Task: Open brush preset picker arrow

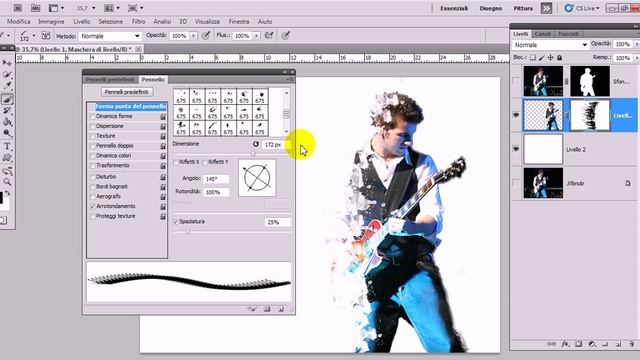Action: tap(34, 36)
